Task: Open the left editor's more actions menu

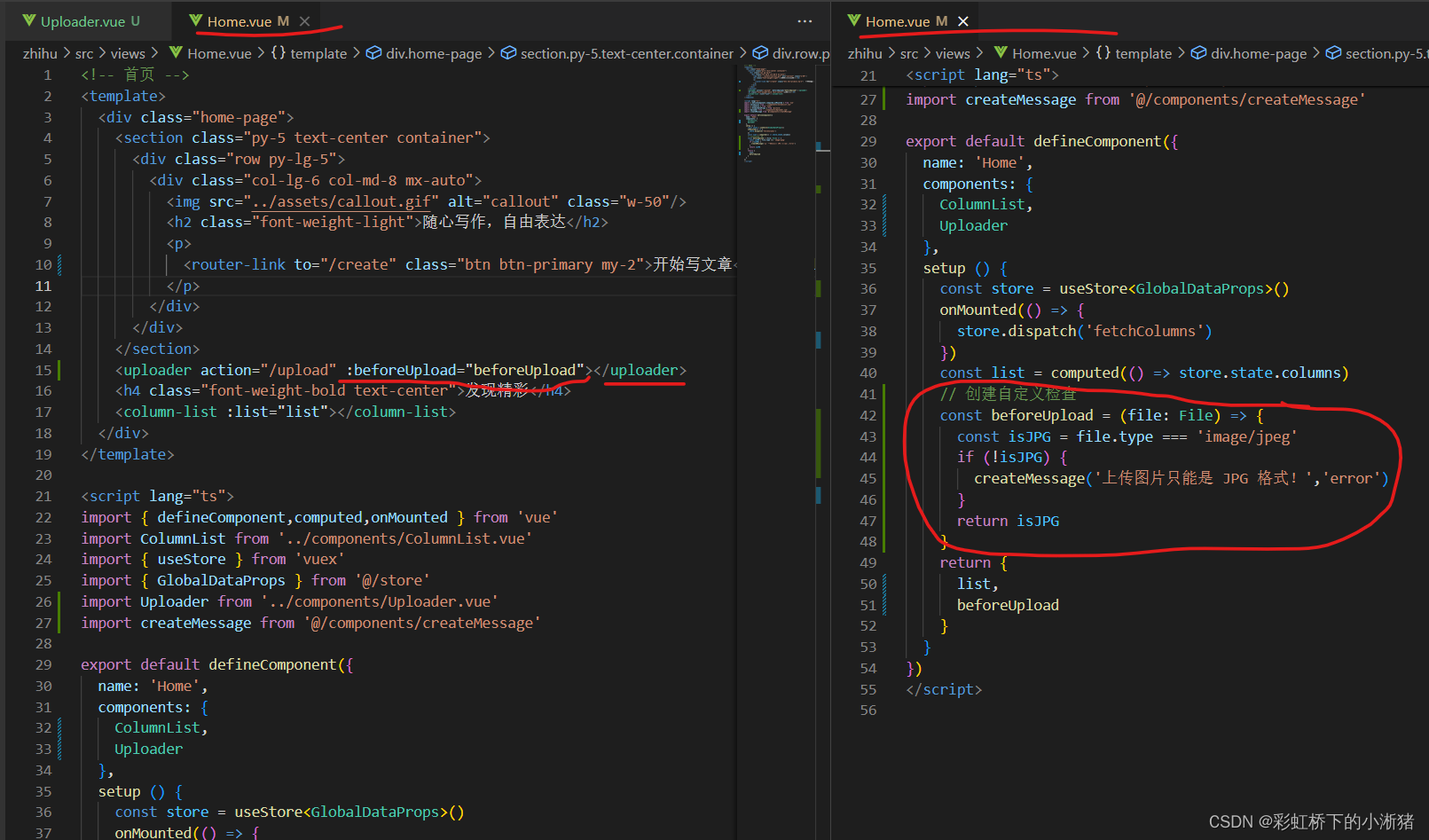Action: pyautogui.click(x=805, y=21)
